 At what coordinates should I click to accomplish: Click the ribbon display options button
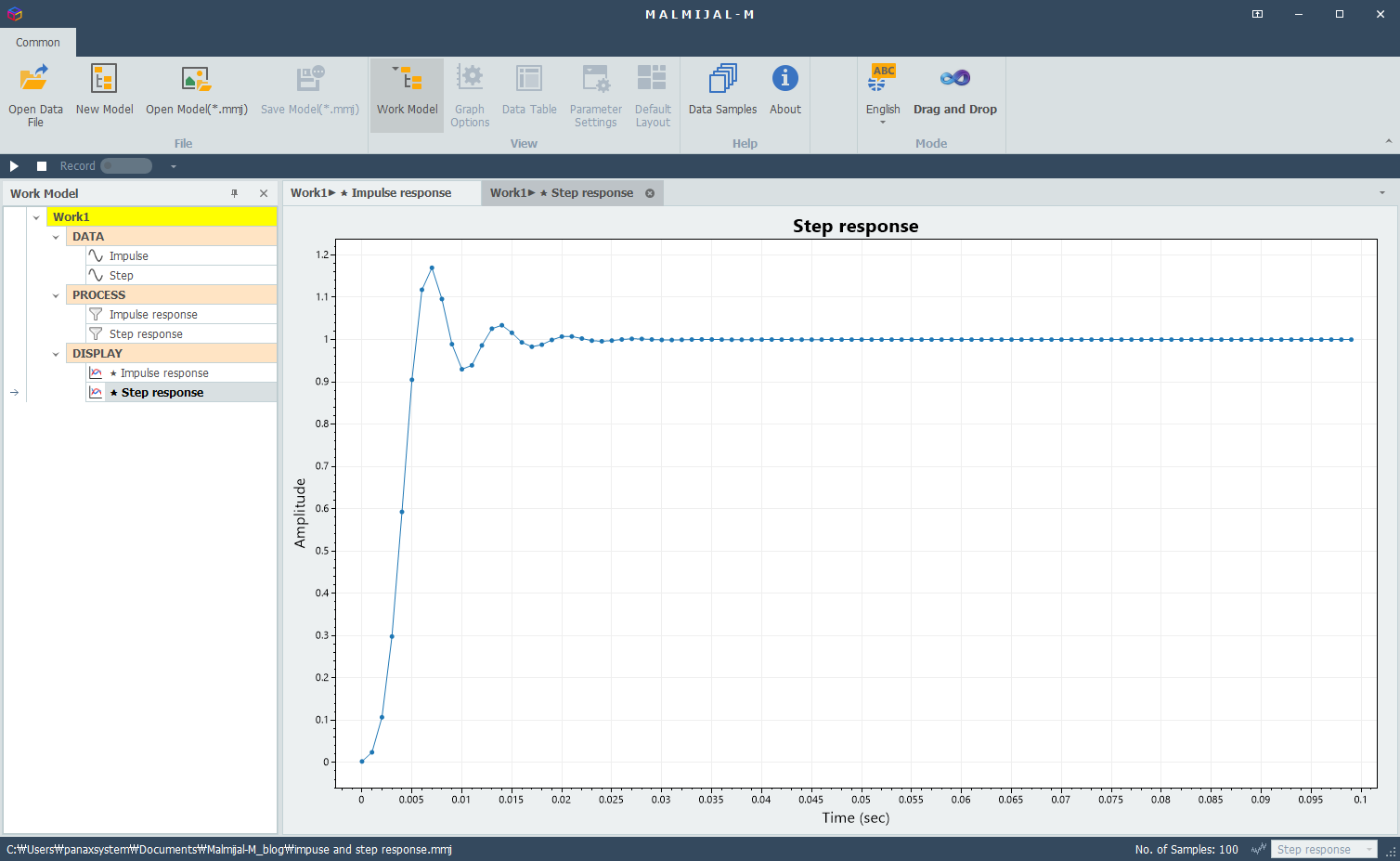tap(1257, 14)
